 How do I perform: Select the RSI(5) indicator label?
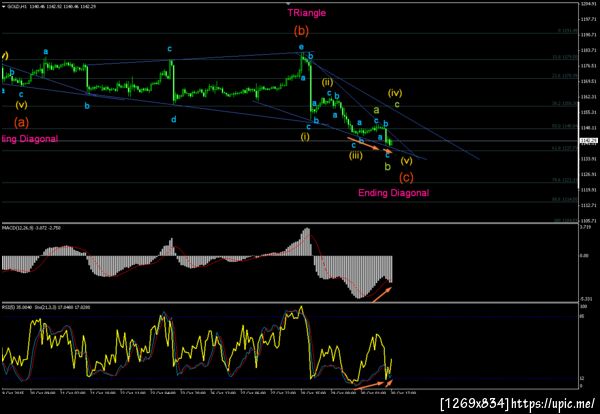[x=8, y=307]
